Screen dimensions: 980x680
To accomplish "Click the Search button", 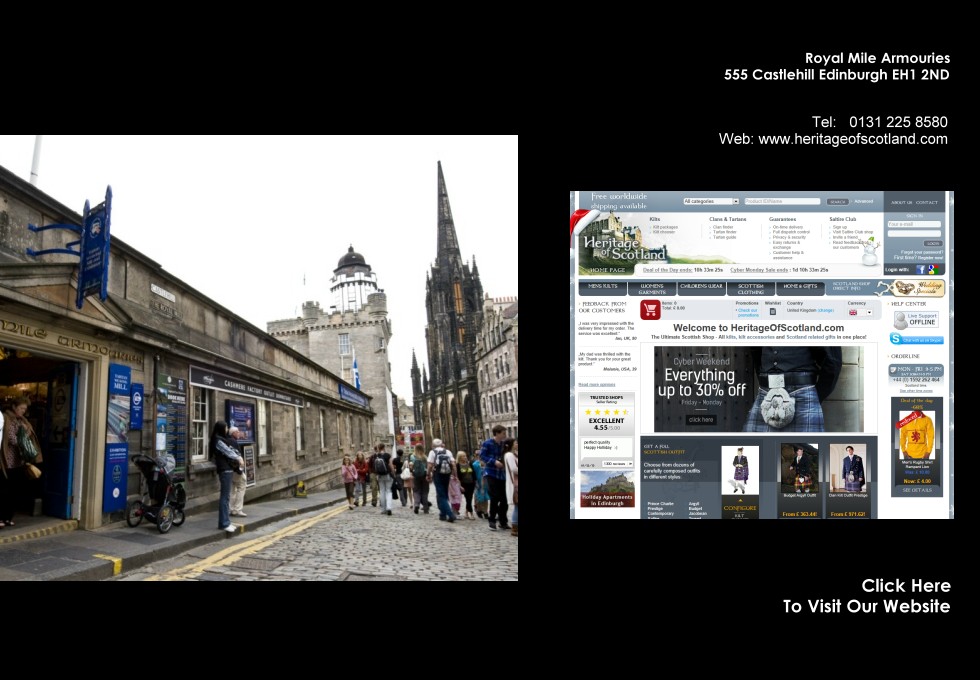I will pos(838,201).
